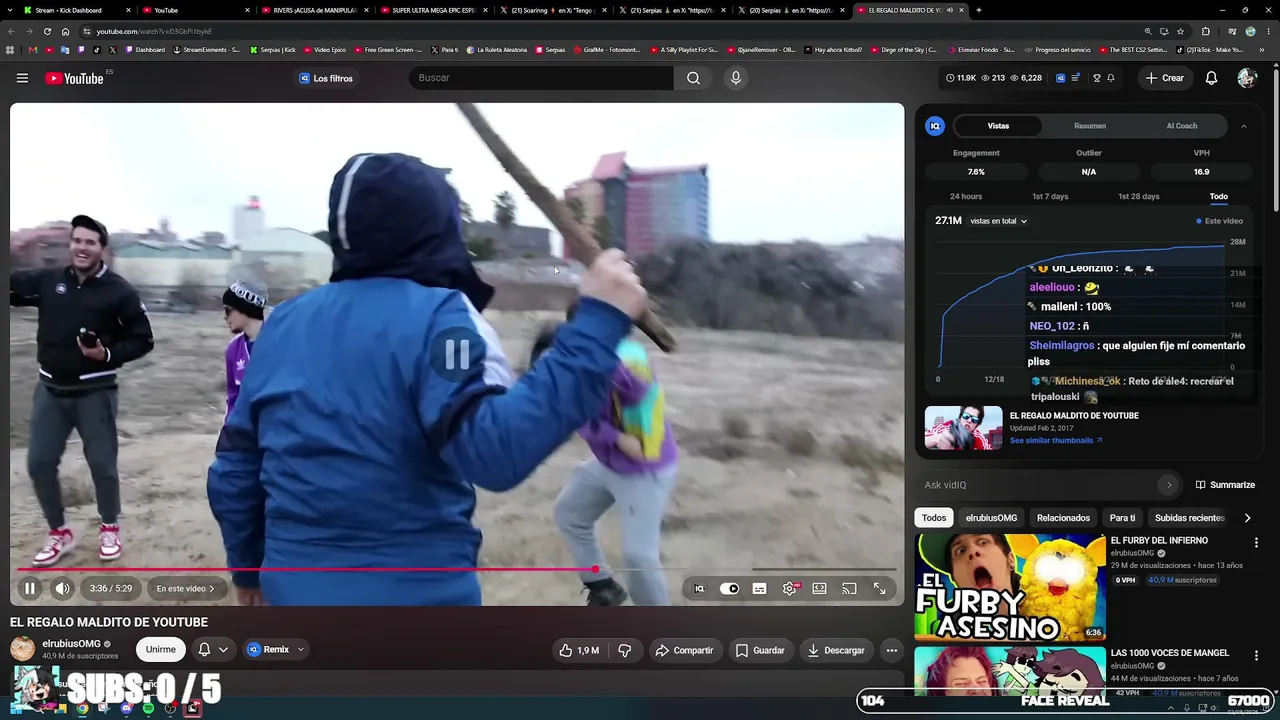Mute the video volume
The width and height of the screenshot is (1280, 720).
pos(62,589)
